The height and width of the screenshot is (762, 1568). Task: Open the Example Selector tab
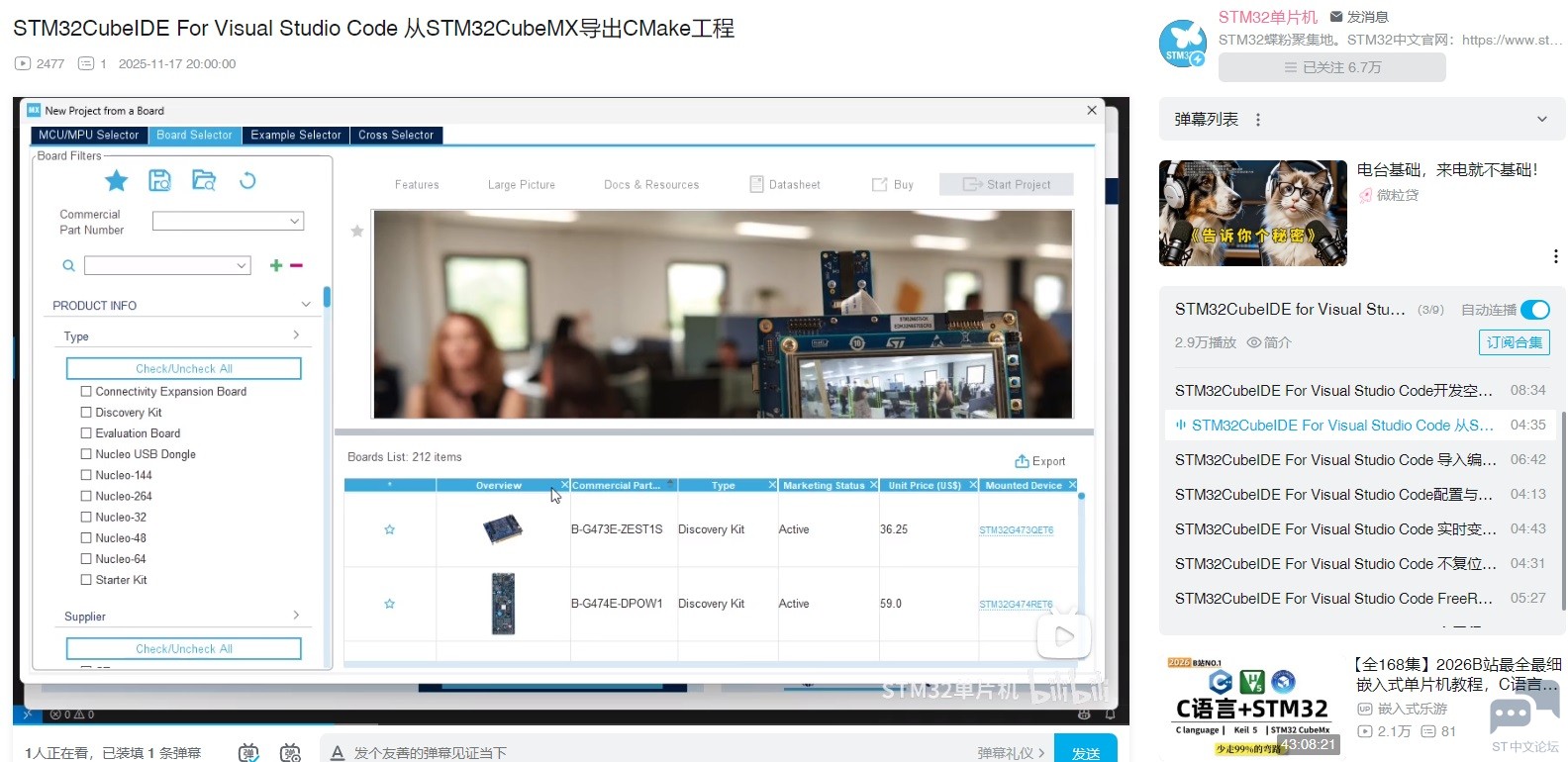click(x=295, y=136)
